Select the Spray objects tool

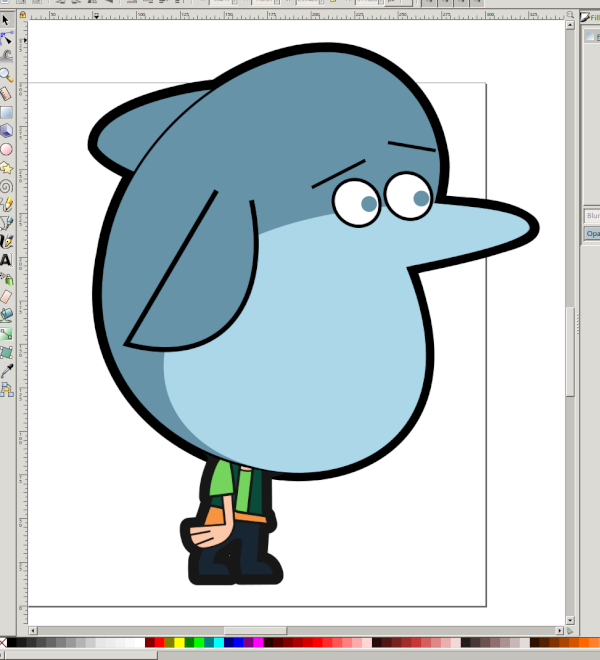(6, 279)
